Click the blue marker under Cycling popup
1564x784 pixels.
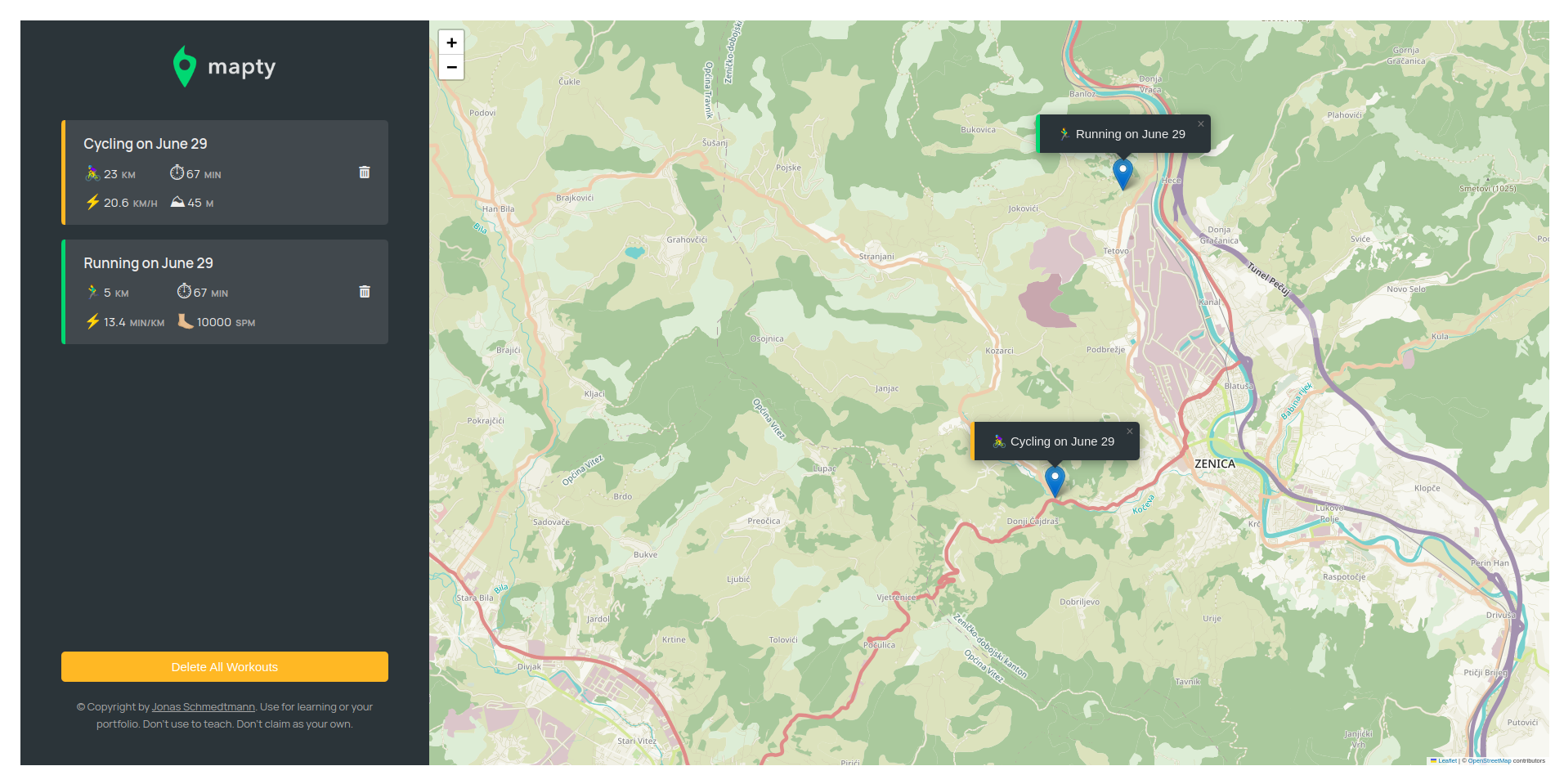coord(1055,480)
